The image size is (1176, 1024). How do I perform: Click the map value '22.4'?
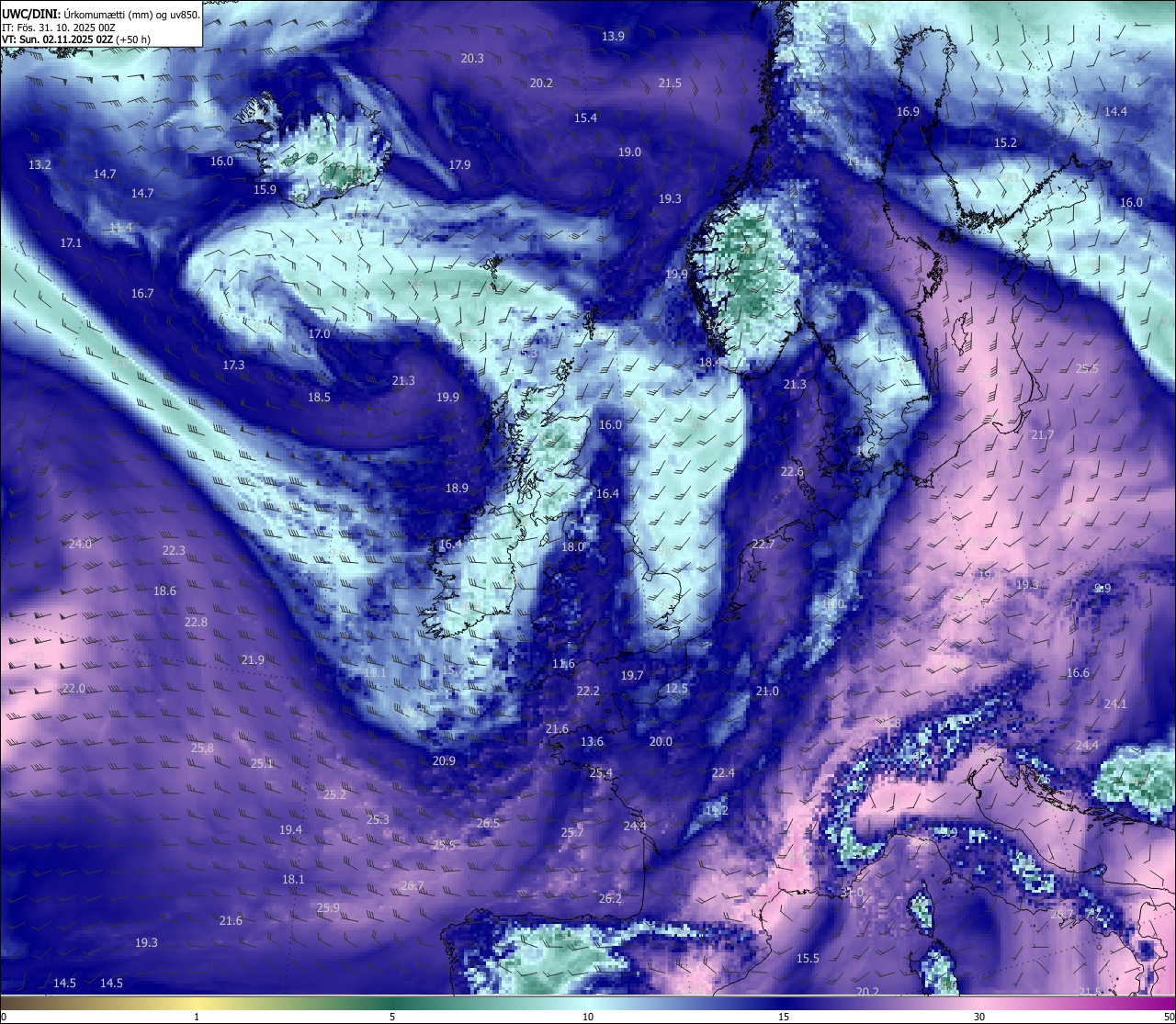click(723, 772)
